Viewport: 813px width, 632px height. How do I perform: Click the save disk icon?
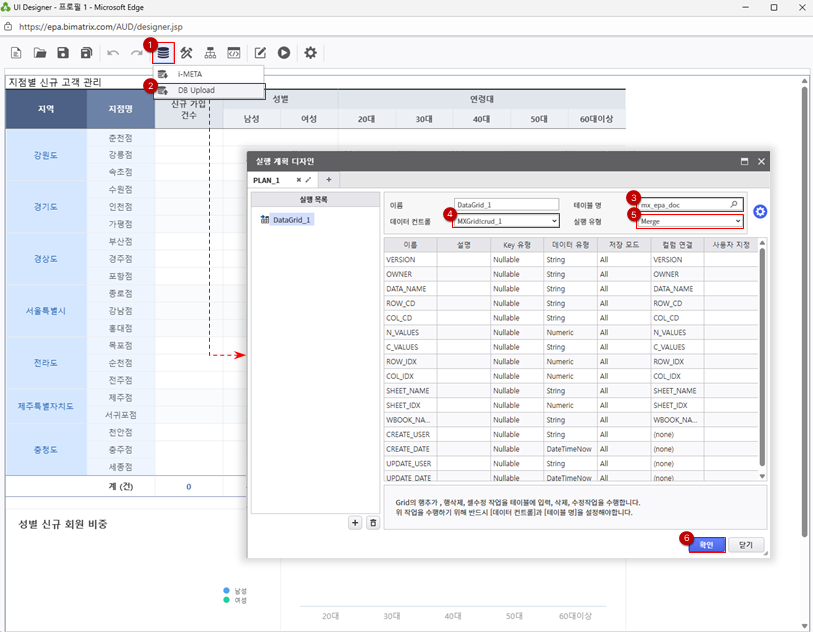pos(63,53)
